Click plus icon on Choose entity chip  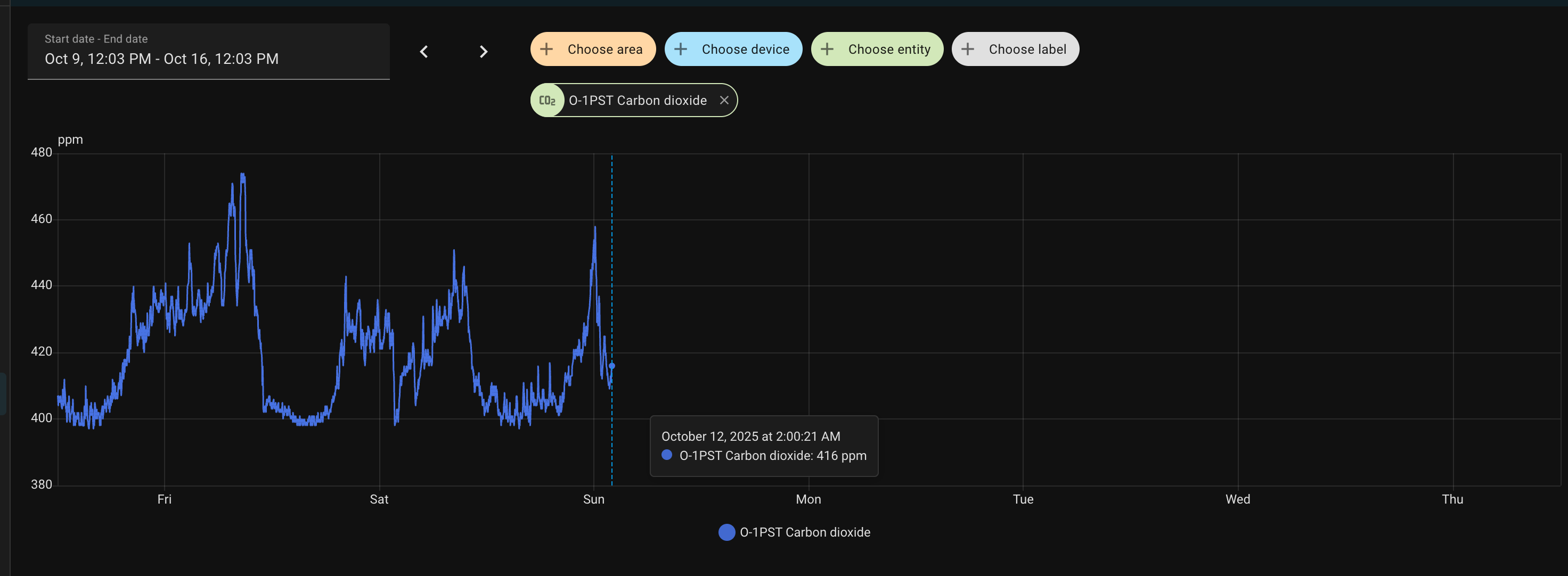827,50
